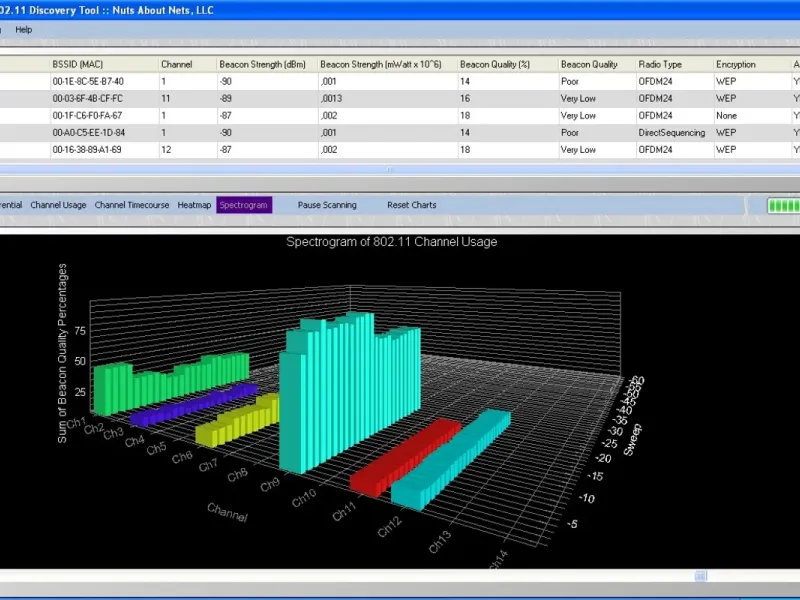
Task: Click the yellow Ch6 bar series
Action: pyautogui.click(x=238, y=419)
